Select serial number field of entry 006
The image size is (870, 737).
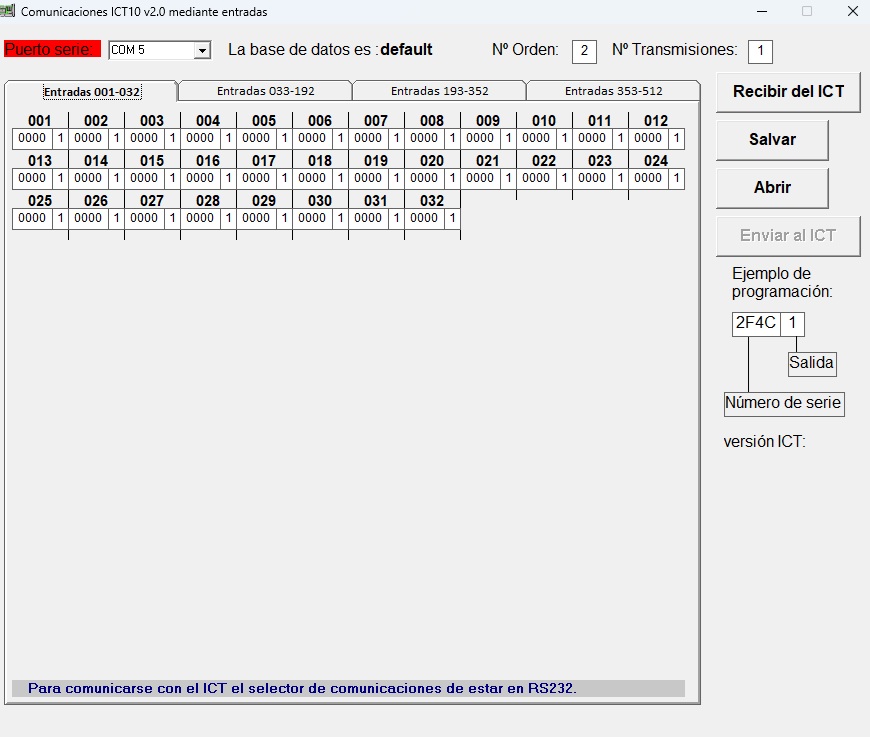(312, 138)
